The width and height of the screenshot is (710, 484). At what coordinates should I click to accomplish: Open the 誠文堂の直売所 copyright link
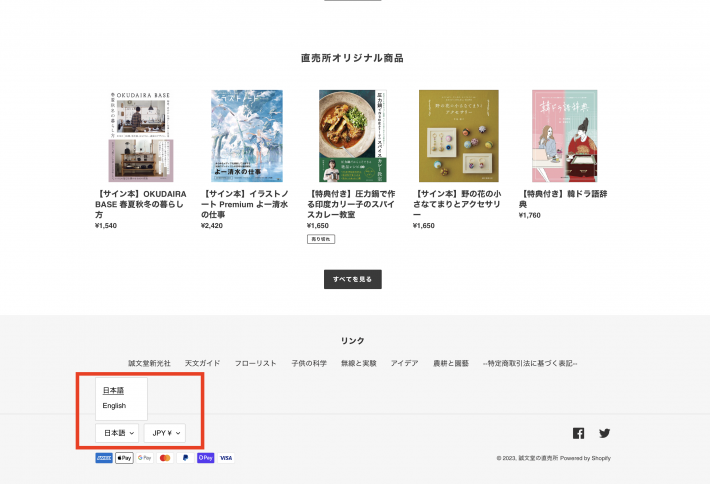click(538, 458)
